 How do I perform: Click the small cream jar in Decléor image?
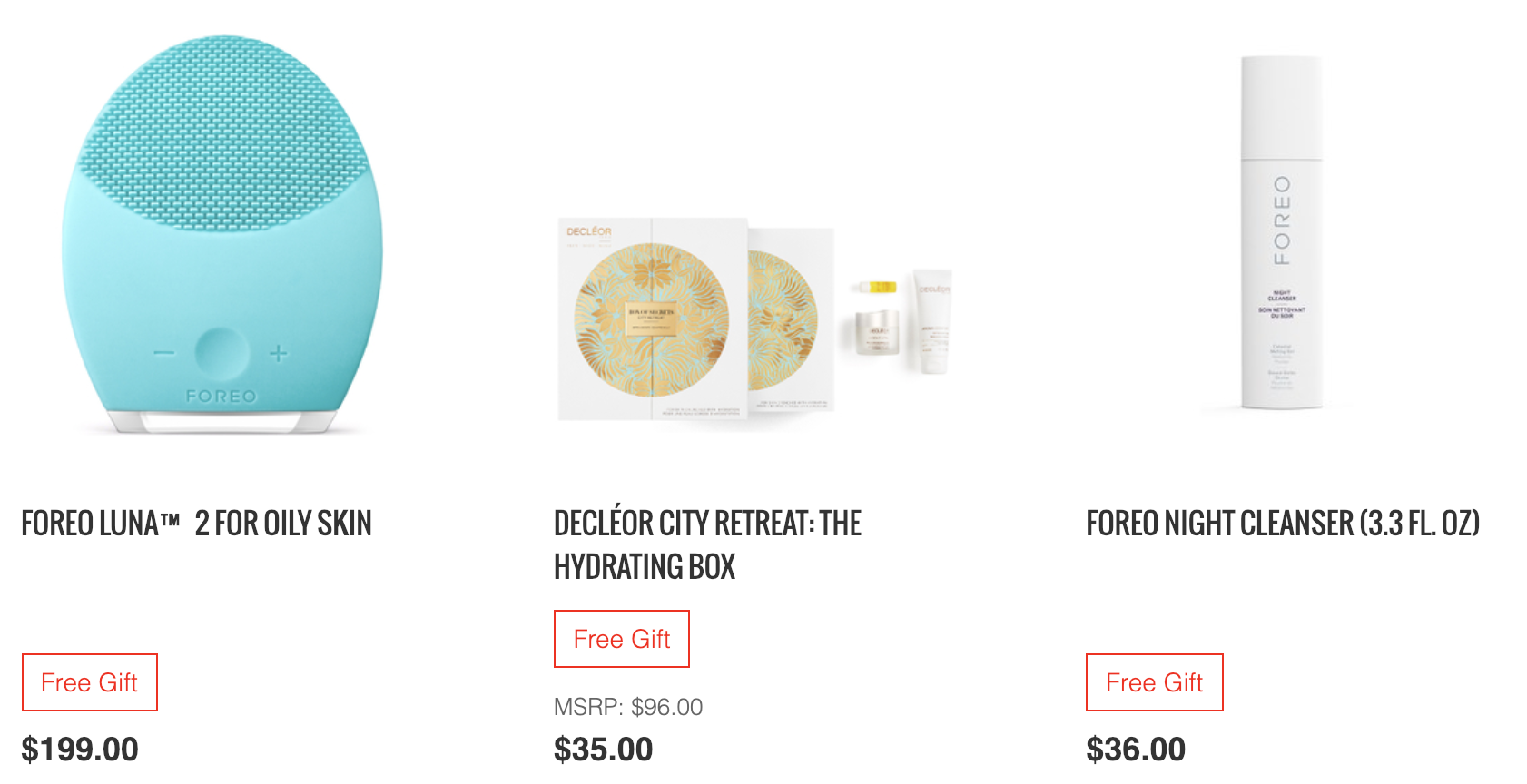tap(878, 332)
